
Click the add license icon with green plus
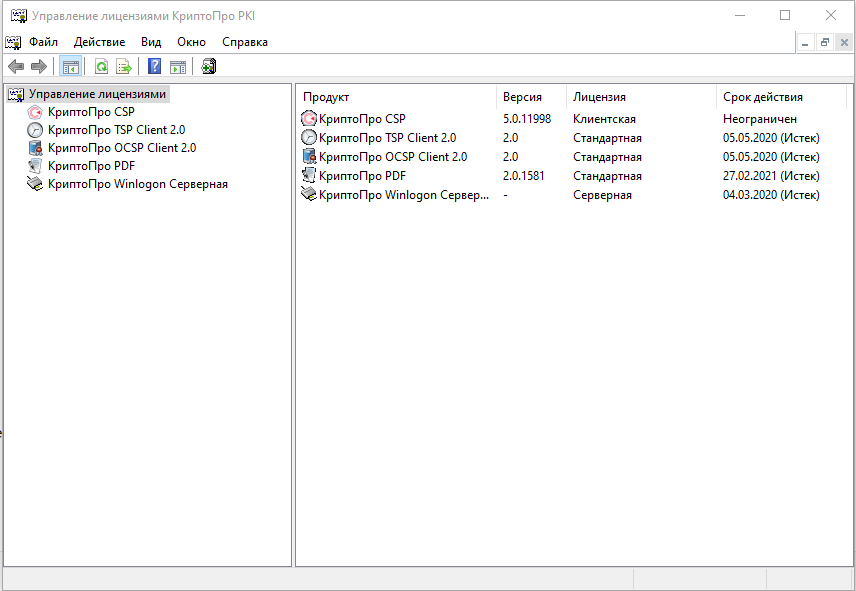tap(208, 67)
